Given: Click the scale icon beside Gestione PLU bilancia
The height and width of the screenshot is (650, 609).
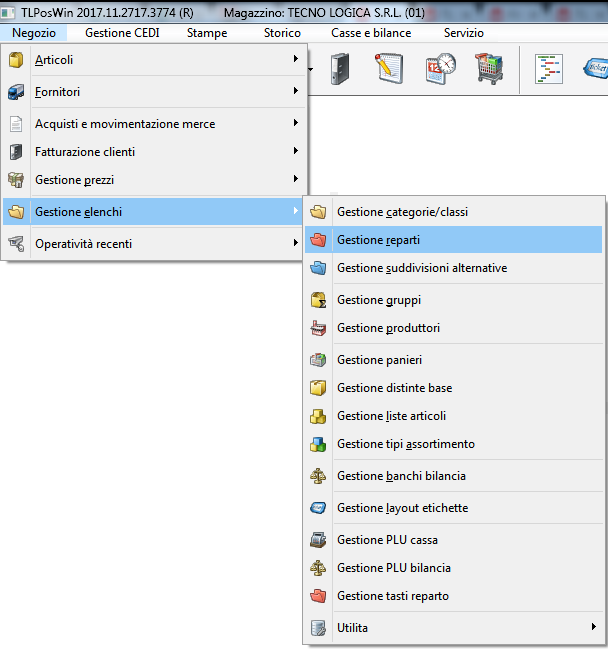Looking at the screenshot, I should point(319,568).
